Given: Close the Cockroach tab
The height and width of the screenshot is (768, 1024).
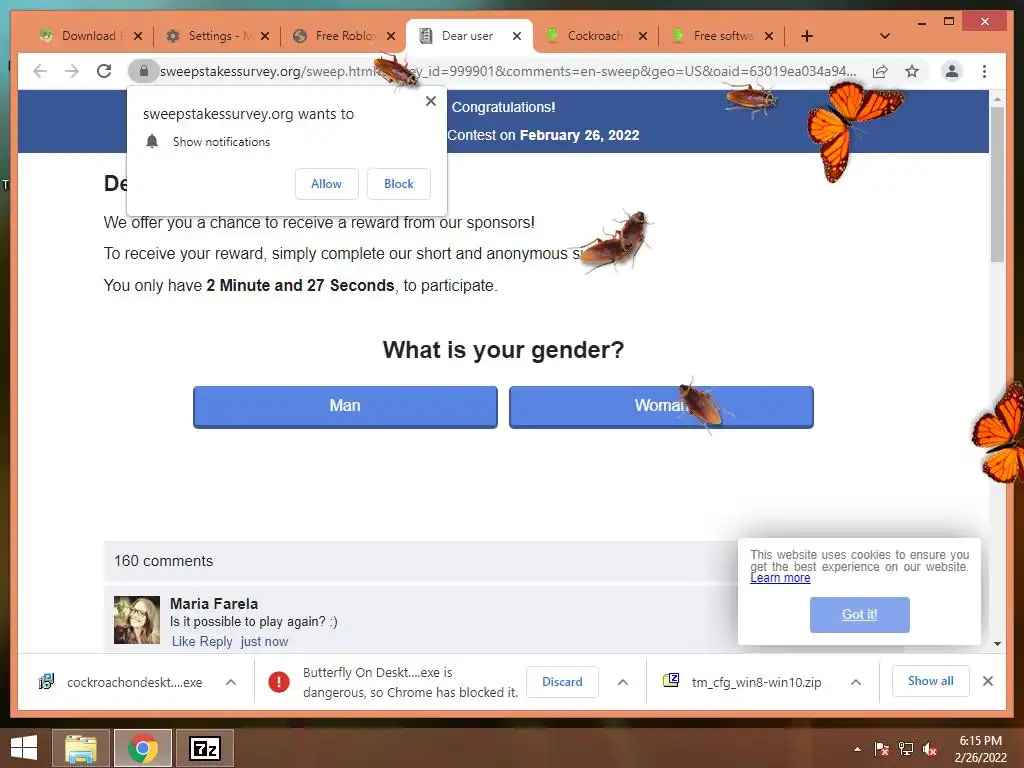Looking at the screenshot, I should [x=643, y=36].
